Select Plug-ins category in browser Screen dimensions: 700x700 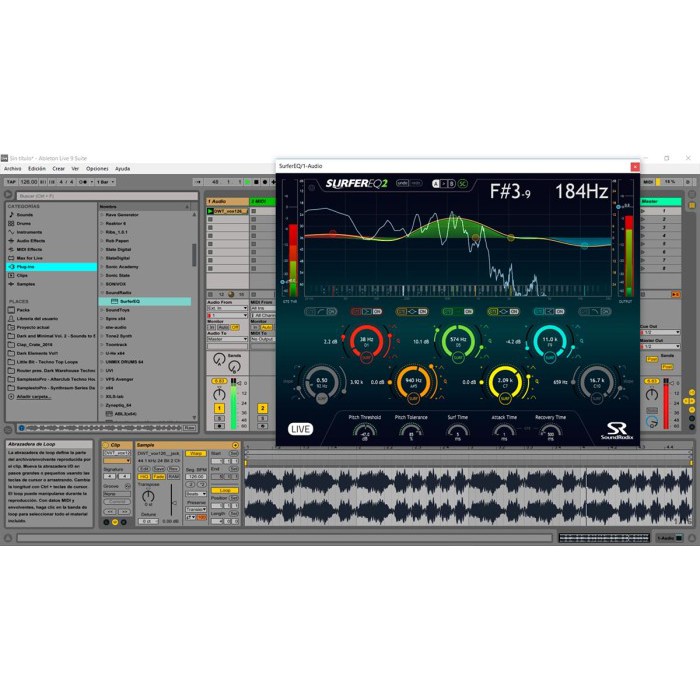tap(51, 267)
